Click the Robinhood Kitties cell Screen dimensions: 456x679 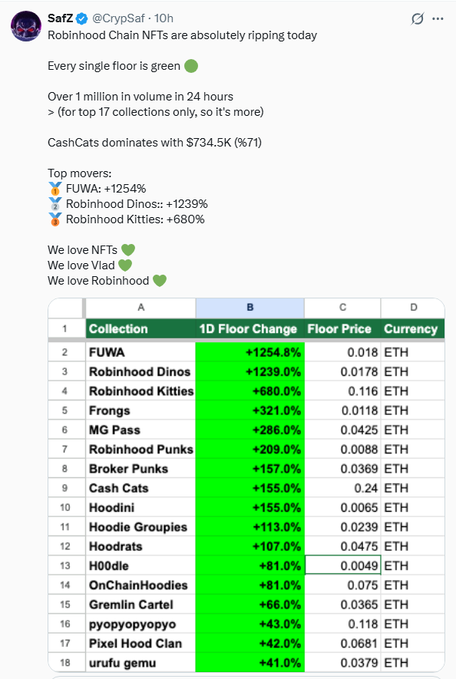point(141,391)
